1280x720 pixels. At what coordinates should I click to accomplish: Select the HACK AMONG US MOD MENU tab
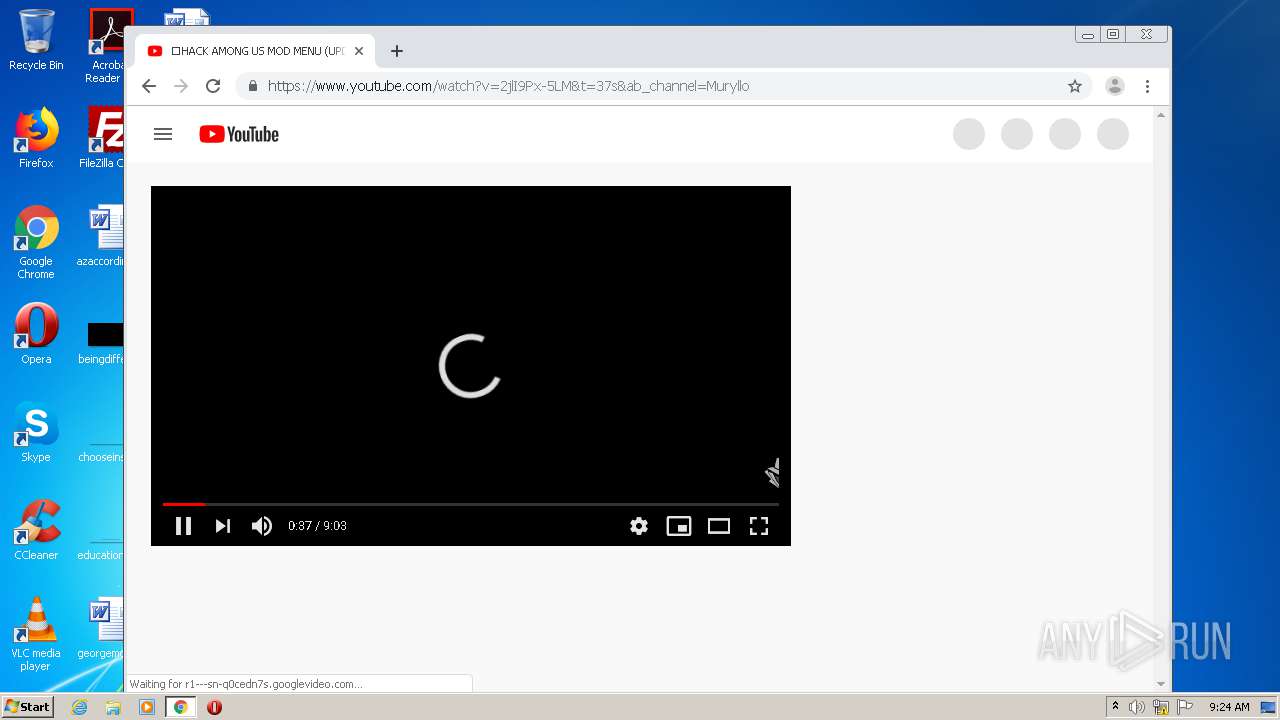pos(255,51)
